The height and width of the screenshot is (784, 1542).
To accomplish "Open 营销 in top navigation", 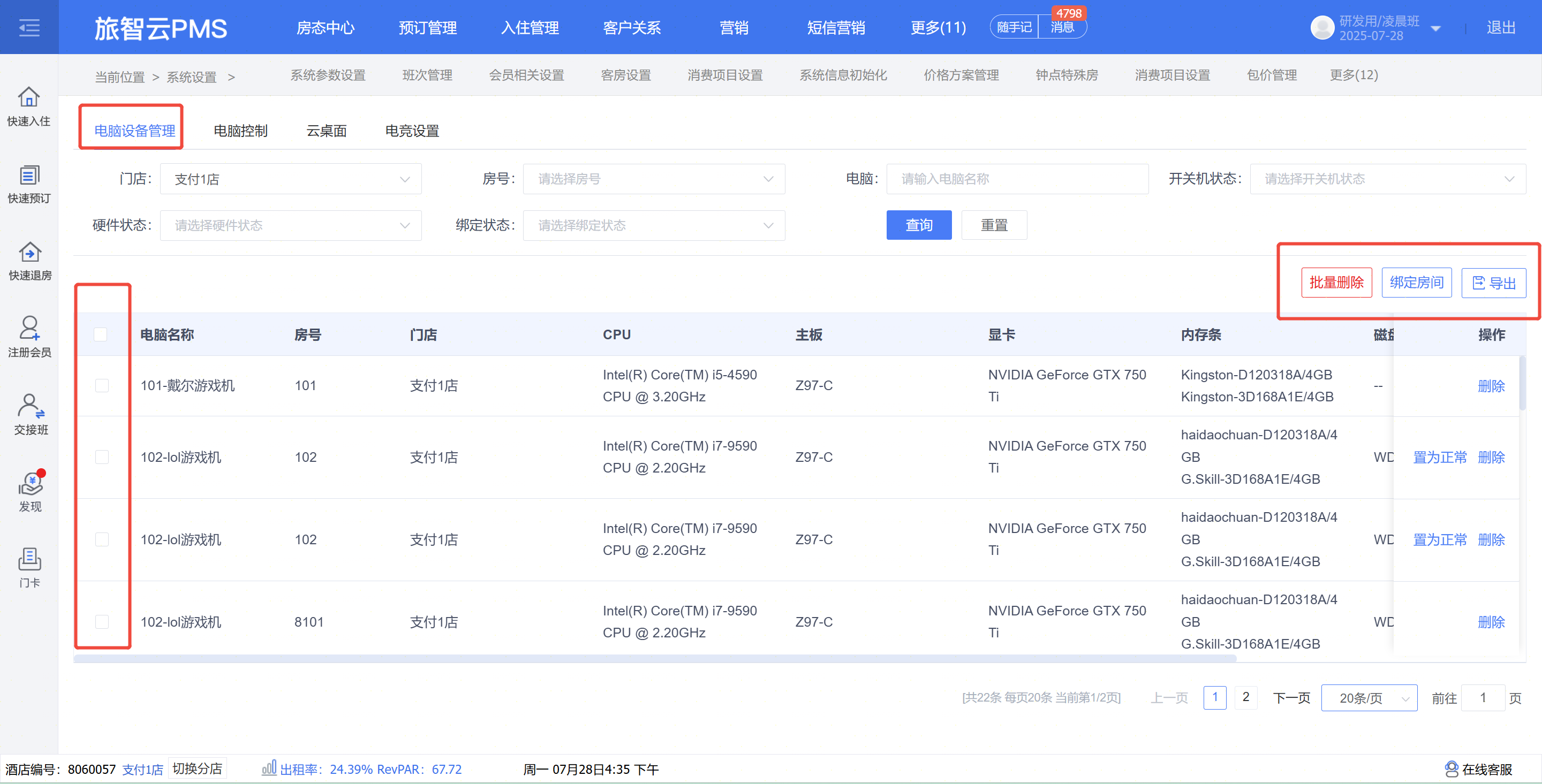I will coord(734,27).
